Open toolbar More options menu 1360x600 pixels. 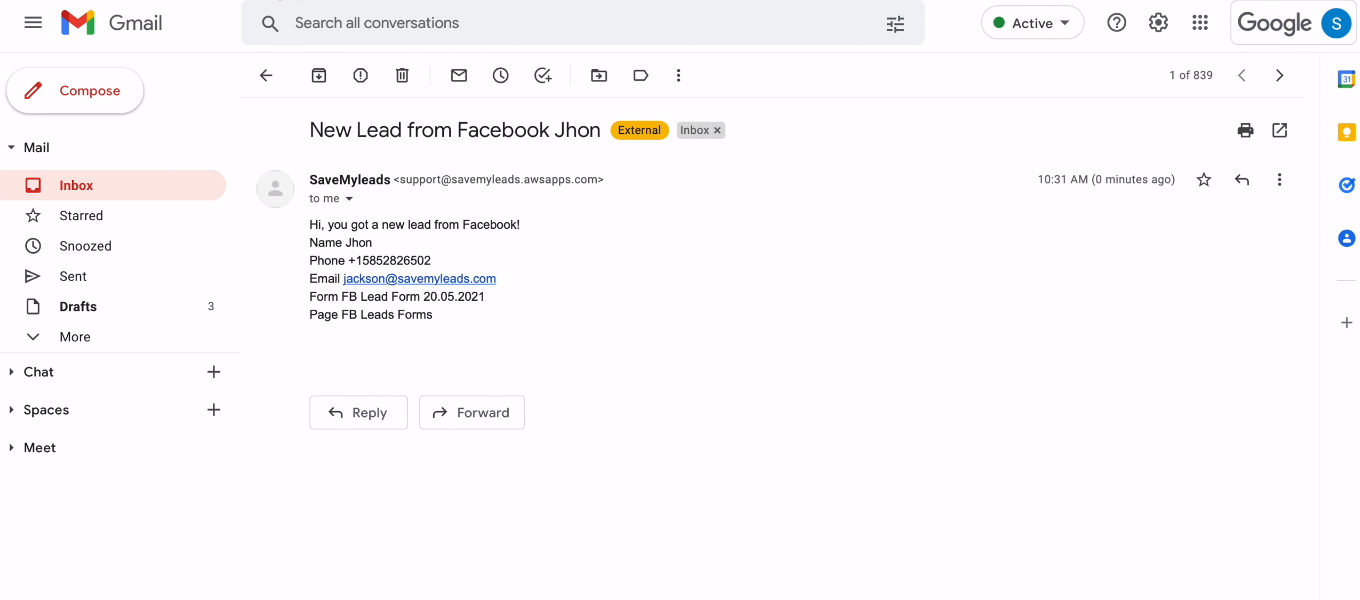pyautogui.click(x=678, y=75)
